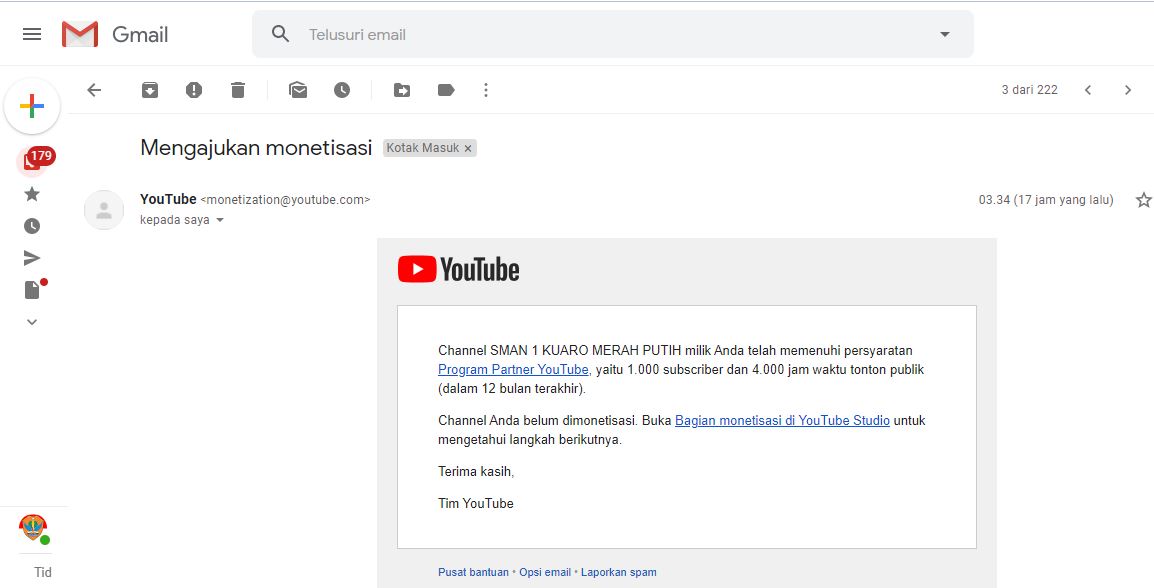1154x588 pixels.
Task: Mark email as unread
Action: (x=298, y=90)
